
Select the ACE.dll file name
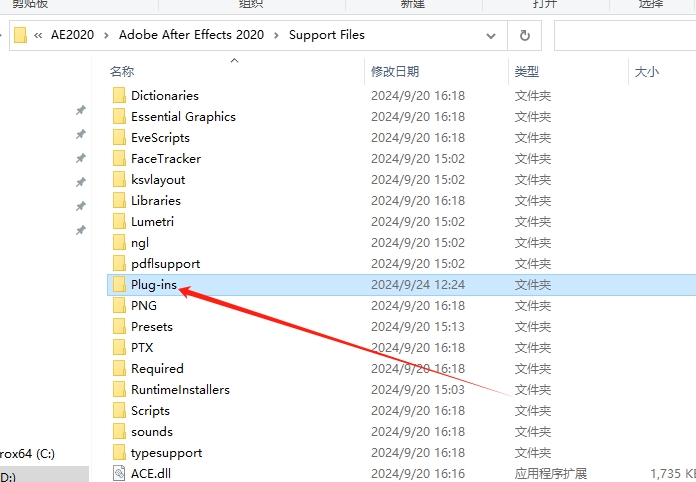(x=150, y=474)
